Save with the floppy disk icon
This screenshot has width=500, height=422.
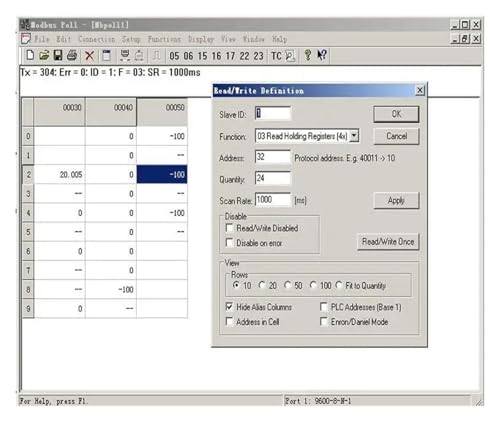[58, 55]
